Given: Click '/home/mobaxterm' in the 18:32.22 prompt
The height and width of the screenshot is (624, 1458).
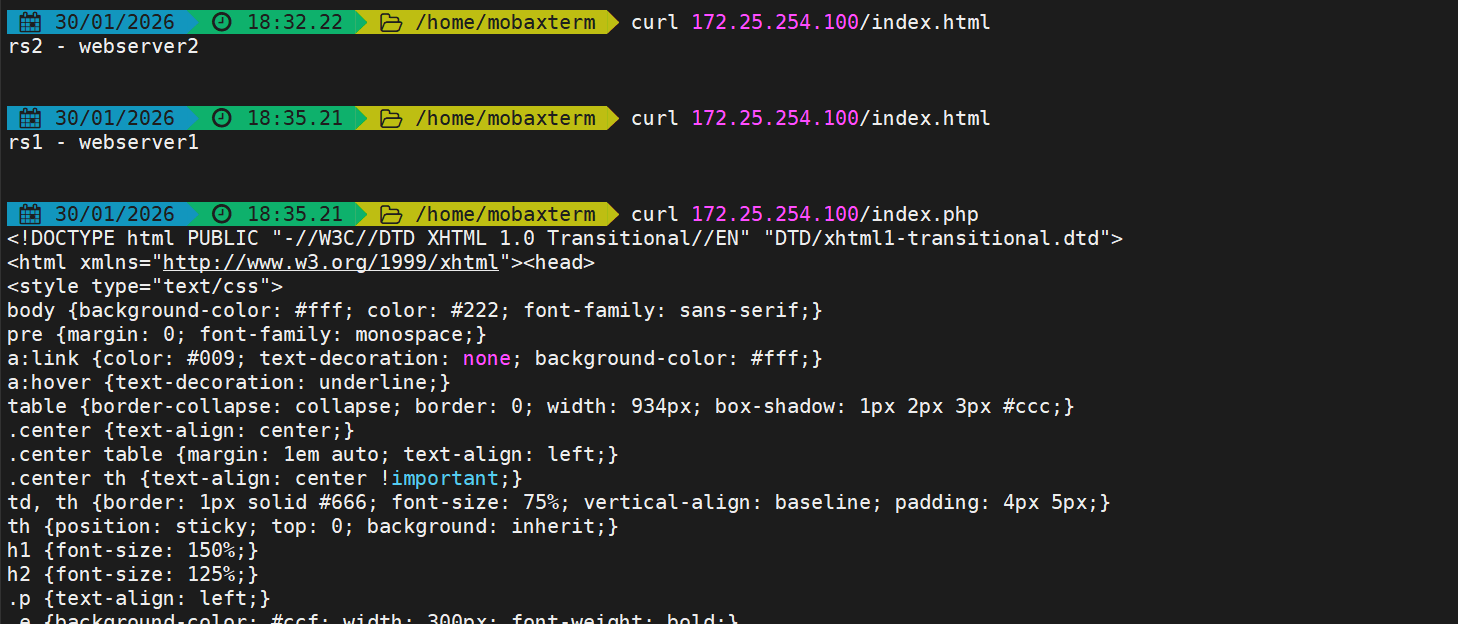Looking at the screenshot, I should tap(505, 22).
